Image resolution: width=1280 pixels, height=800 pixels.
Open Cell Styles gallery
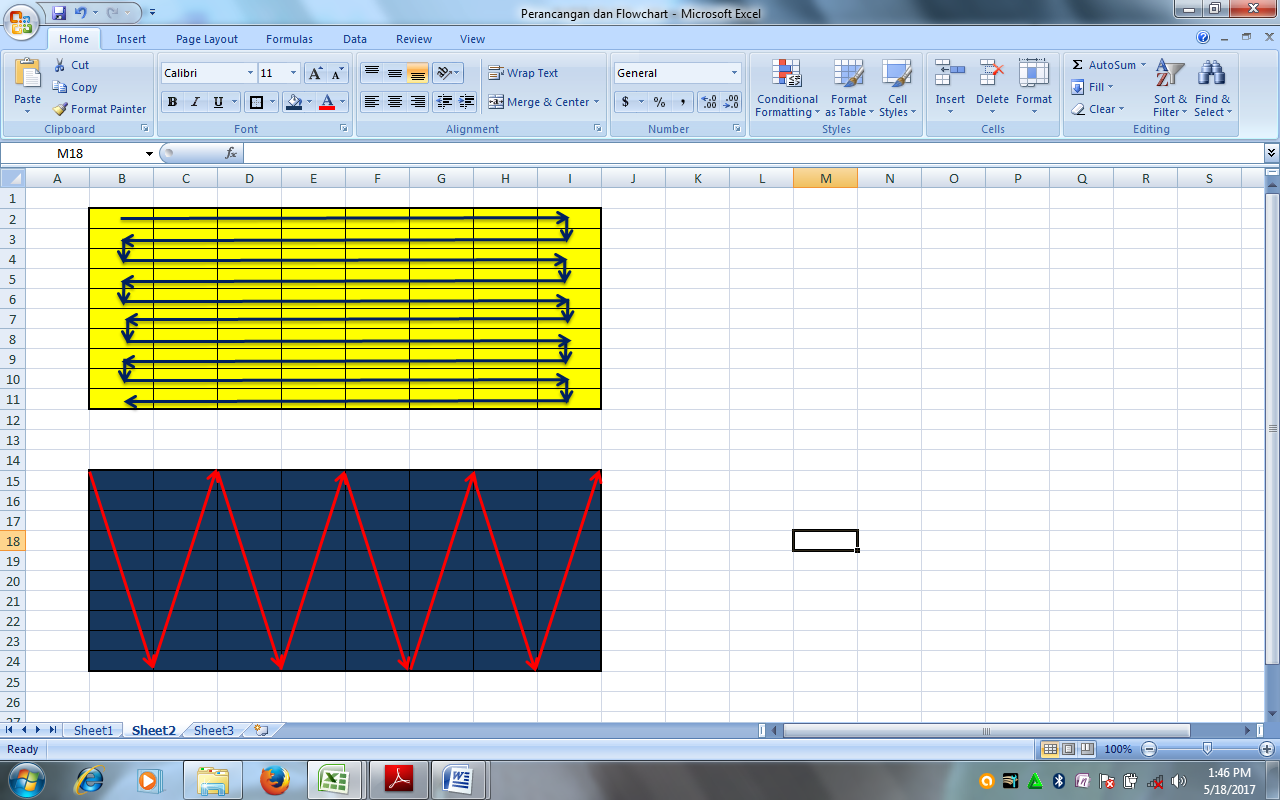[897, 88]
